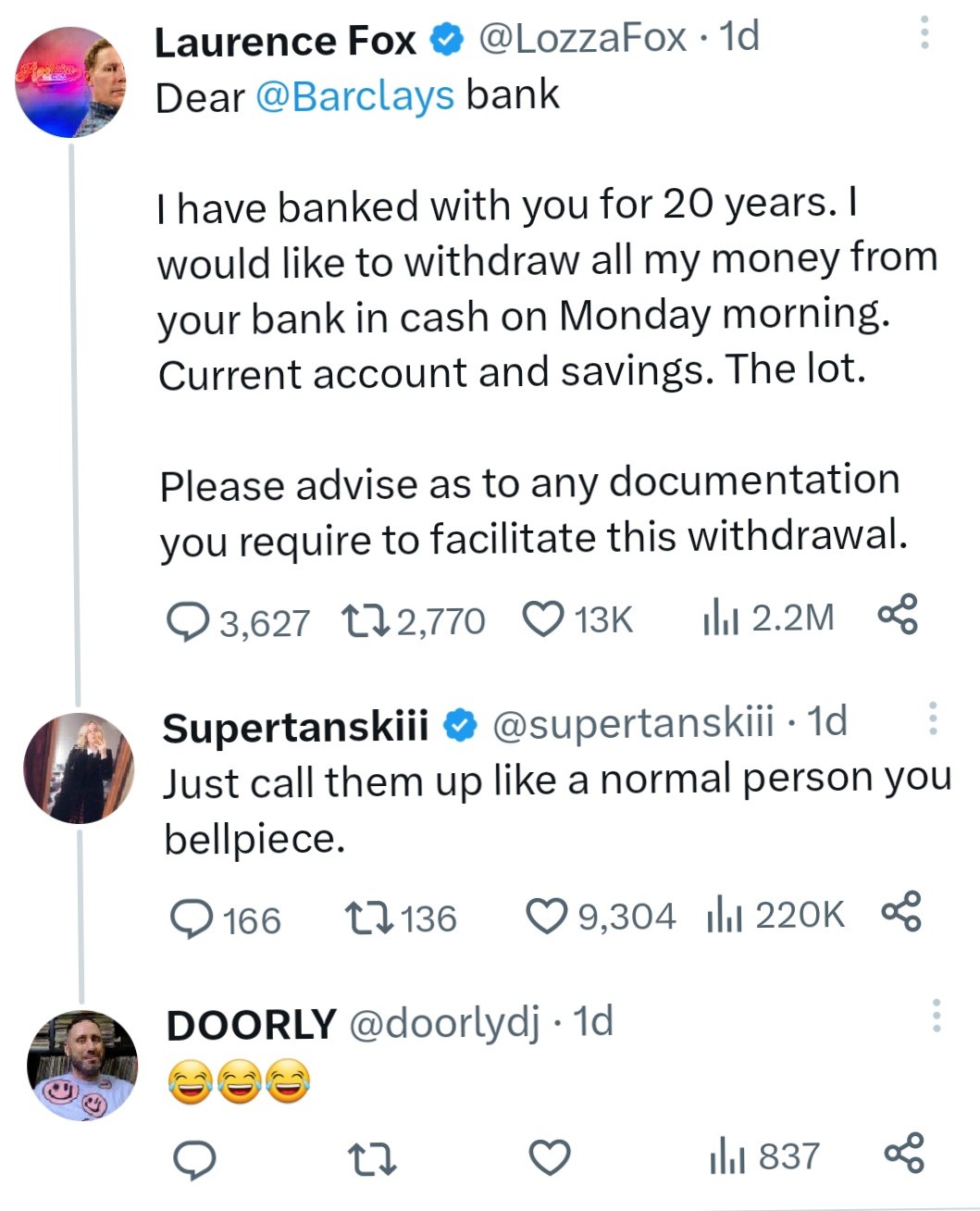Click the verified badge next to Supertanskiii
Image resolution: width=980 pixels, height=1211 pixels.
[x=460, y=723]
